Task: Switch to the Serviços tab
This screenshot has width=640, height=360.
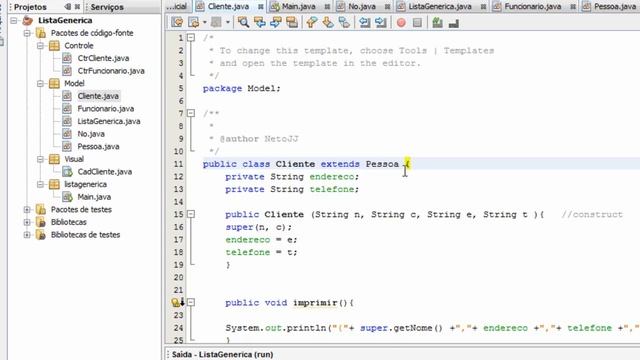Action: pyautogui.click(x=107, y=7)
